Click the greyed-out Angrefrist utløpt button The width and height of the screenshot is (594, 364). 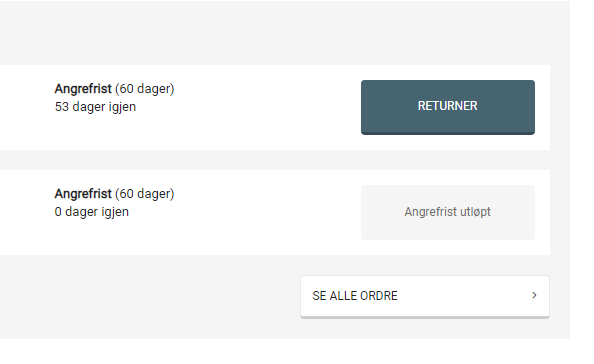[448, 212]
